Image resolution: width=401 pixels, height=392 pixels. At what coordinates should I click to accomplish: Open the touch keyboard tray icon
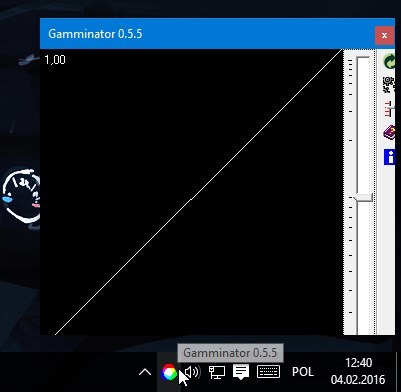268,372
